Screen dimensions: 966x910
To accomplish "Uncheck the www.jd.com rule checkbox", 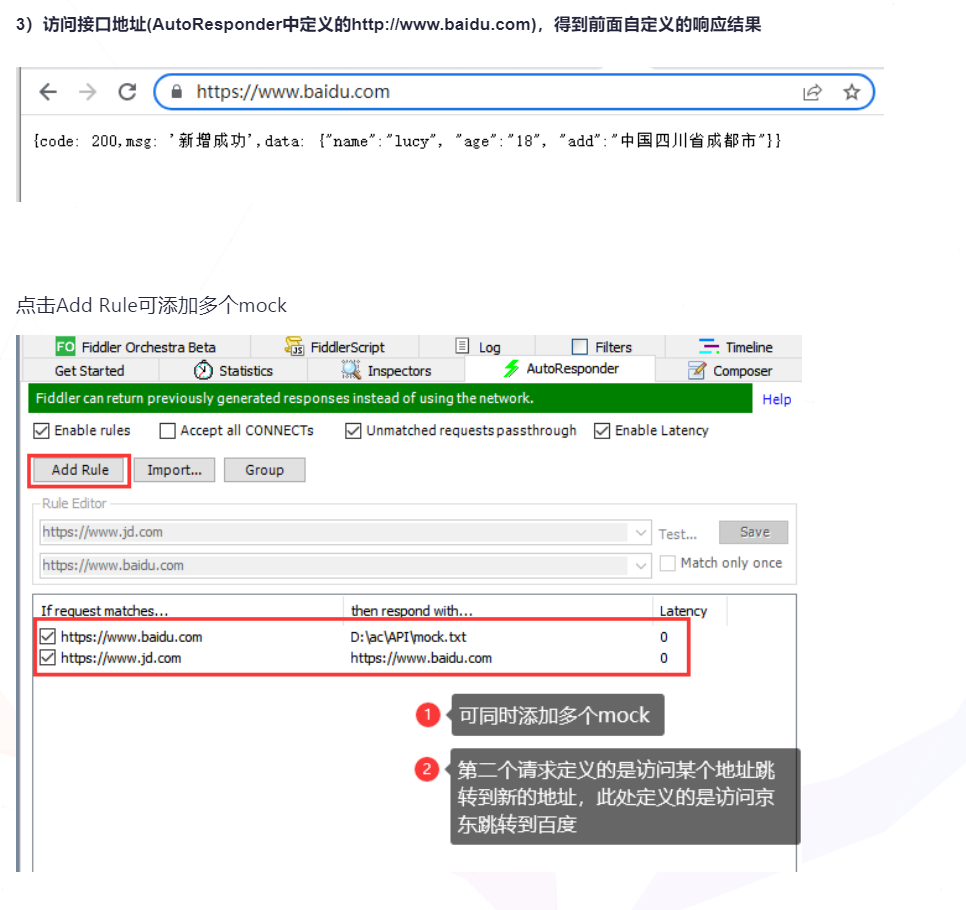I will (x=47, y=658).
